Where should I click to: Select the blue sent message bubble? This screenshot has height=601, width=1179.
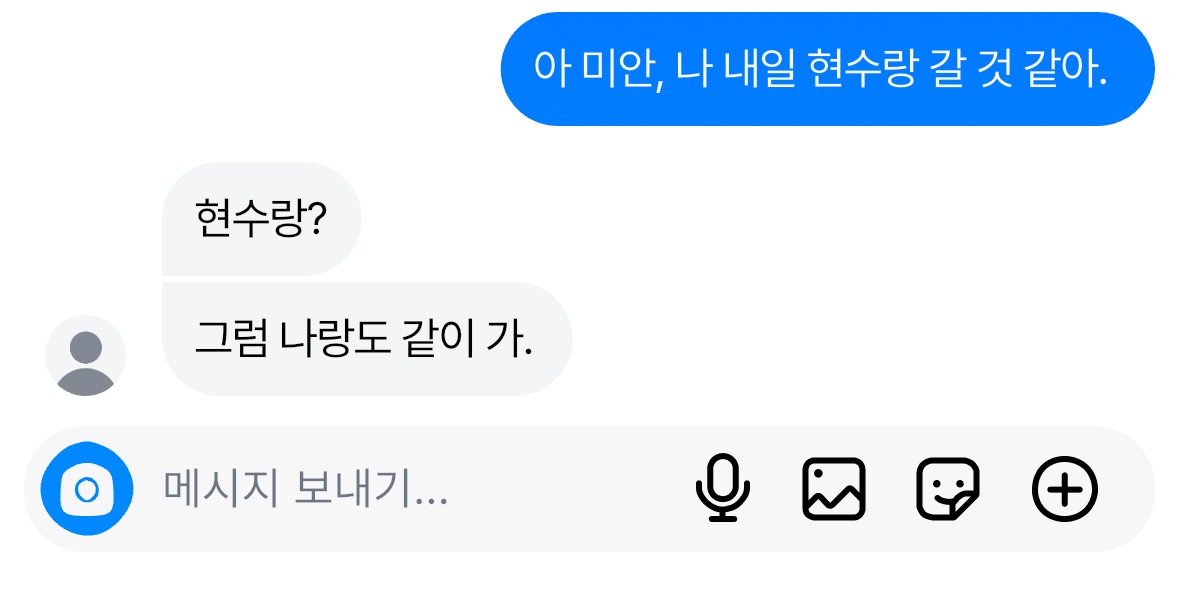pyautogui.click(x=826, y=69)
